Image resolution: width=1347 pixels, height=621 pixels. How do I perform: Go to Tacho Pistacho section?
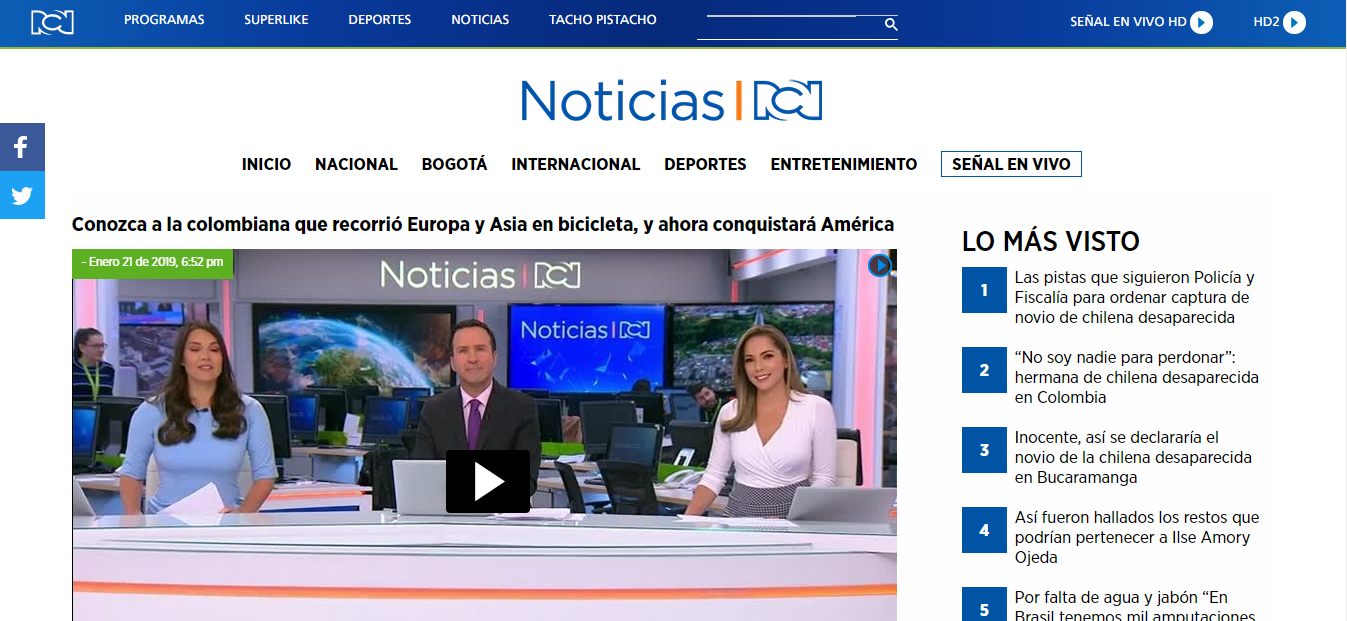(602, 20)
